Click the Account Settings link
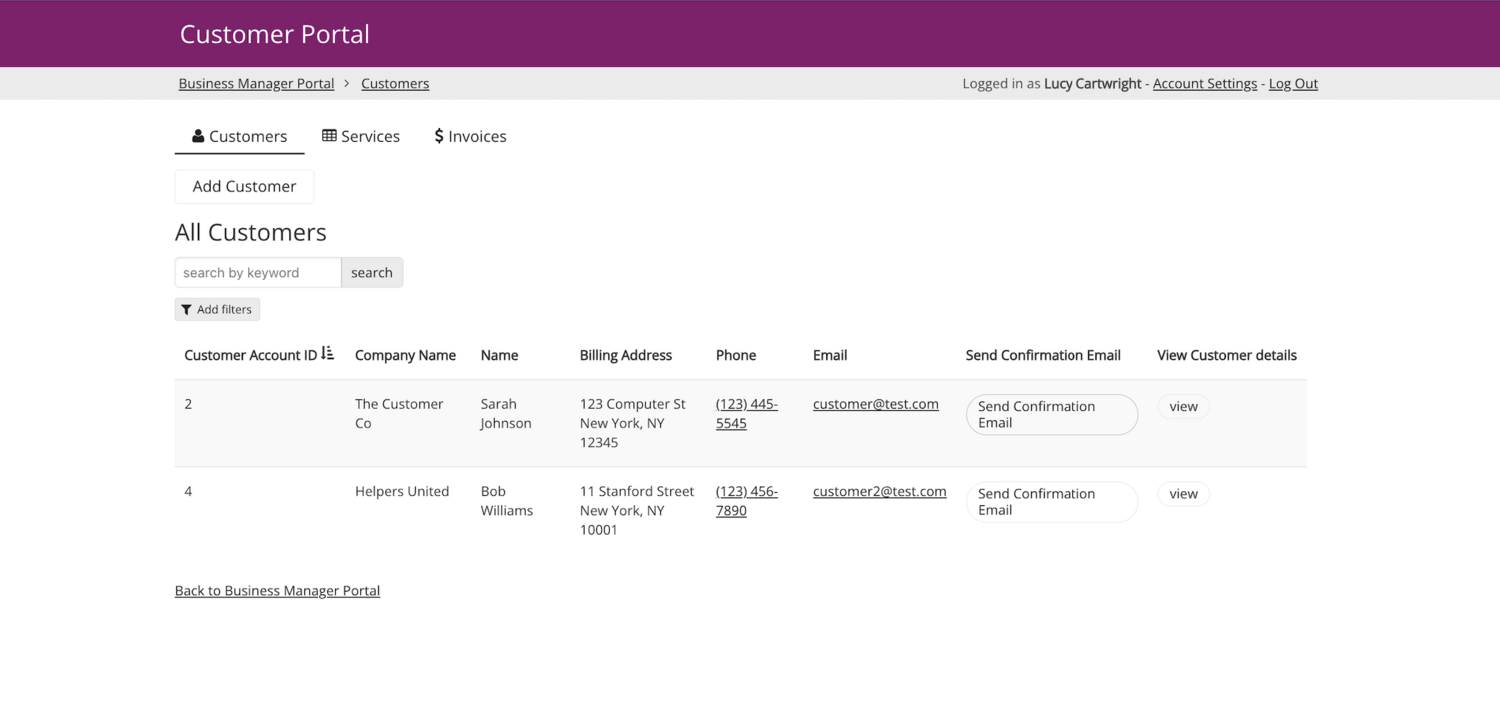The width and height of the screenshot is (1500, 721). [x=1204, y=83]
